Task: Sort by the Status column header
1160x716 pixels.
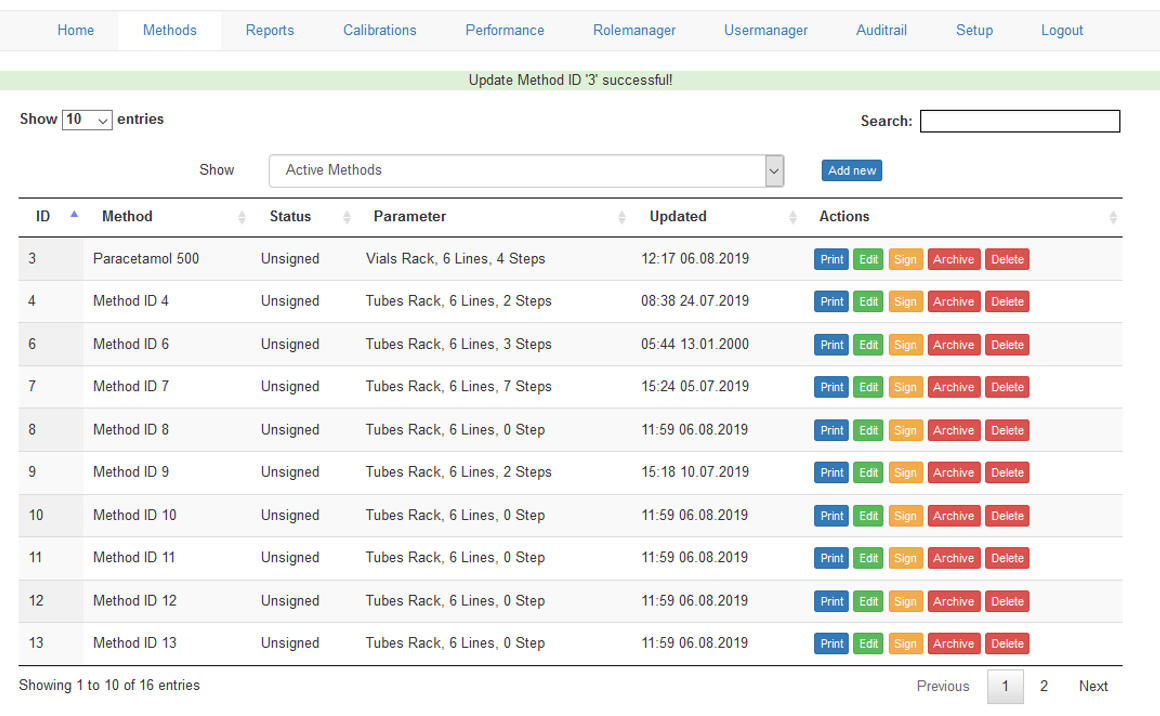Action: (x=290, y=216)
